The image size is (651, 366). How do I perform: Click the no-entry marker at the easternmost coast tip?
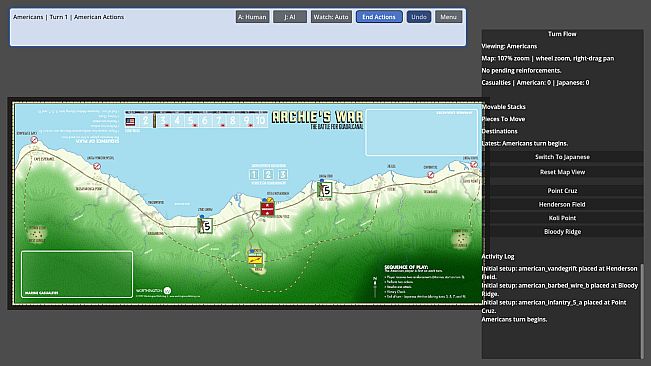473,165
